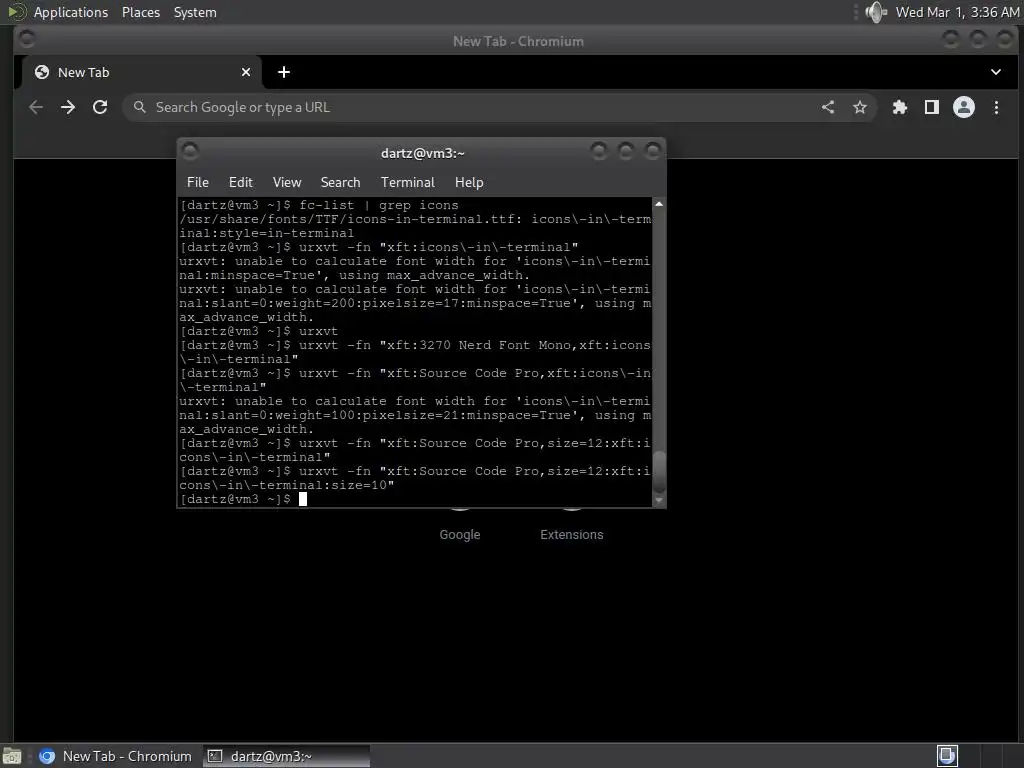Image resolution: width=1024 pixels, height=768 pixels.
Task: Go back using Chromium back arrow
Action: click(x=36, y=107)
